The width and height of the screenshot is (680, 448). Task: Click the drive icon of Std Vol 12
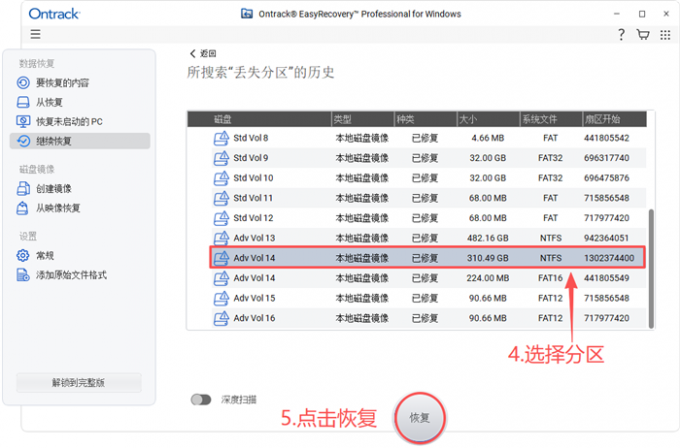(221, 218)
